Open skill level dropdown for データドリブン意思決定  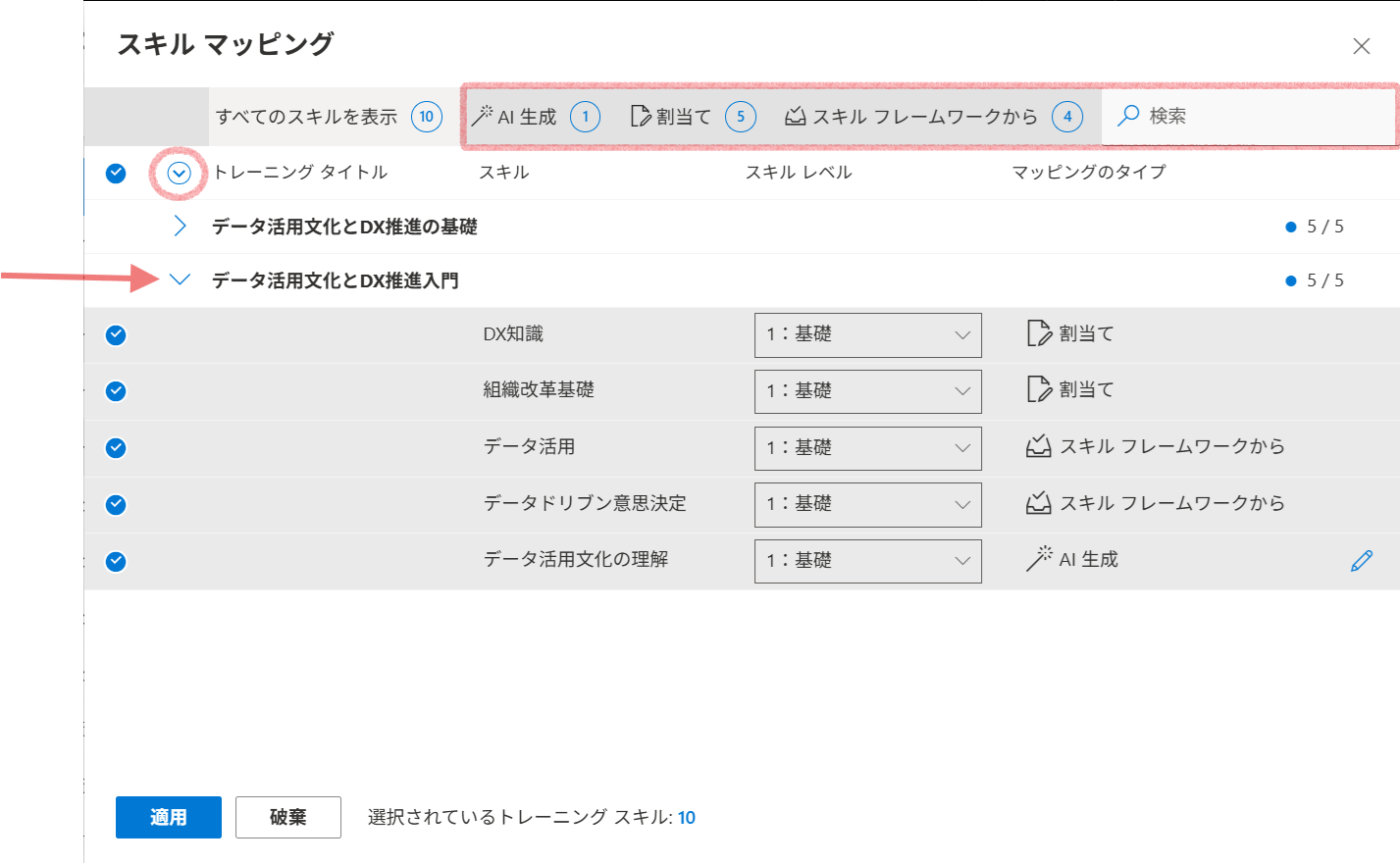click(868, 504)
